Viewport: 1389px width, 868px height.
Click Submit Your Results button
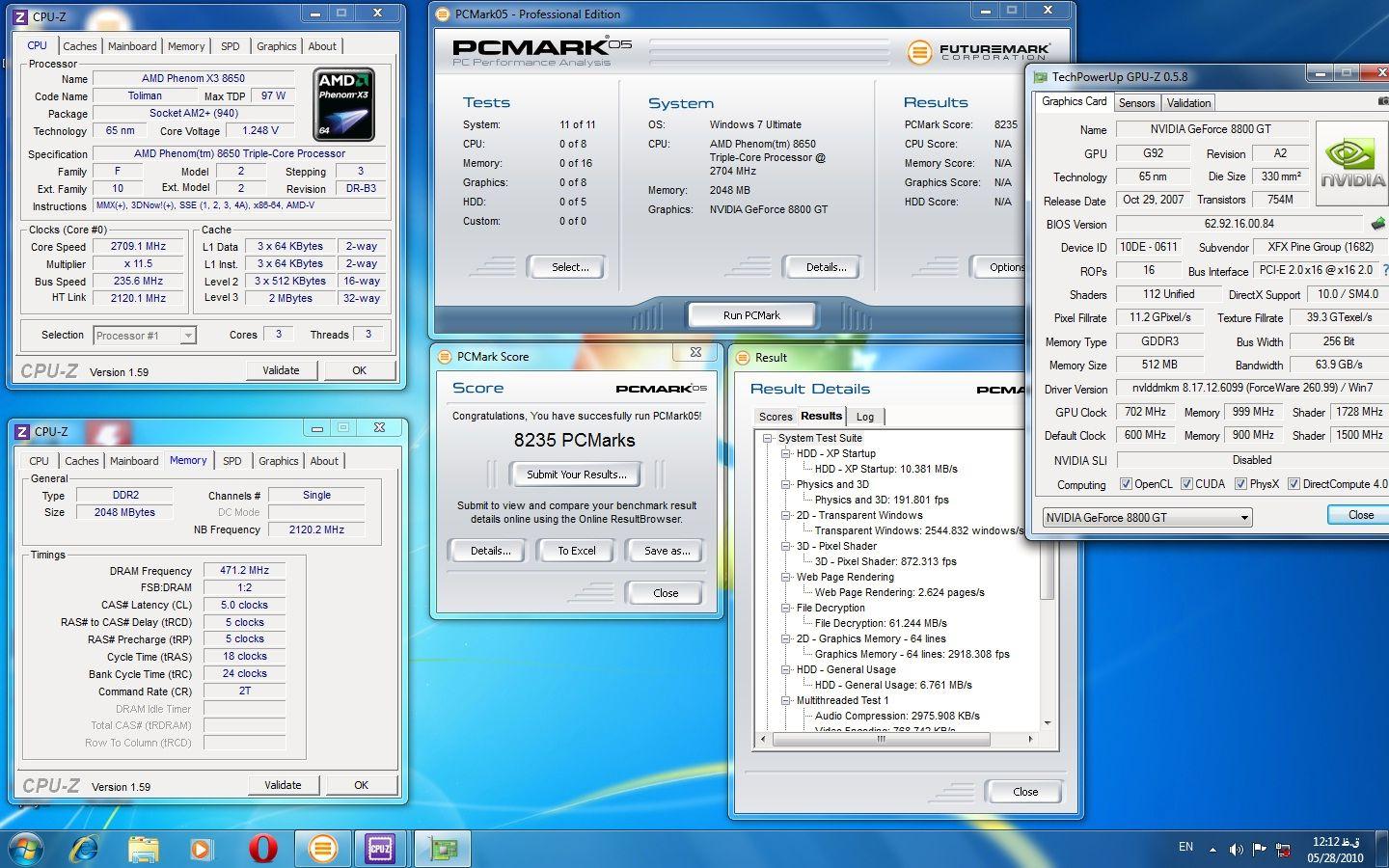pyautogui.click(x=577, y=475)
